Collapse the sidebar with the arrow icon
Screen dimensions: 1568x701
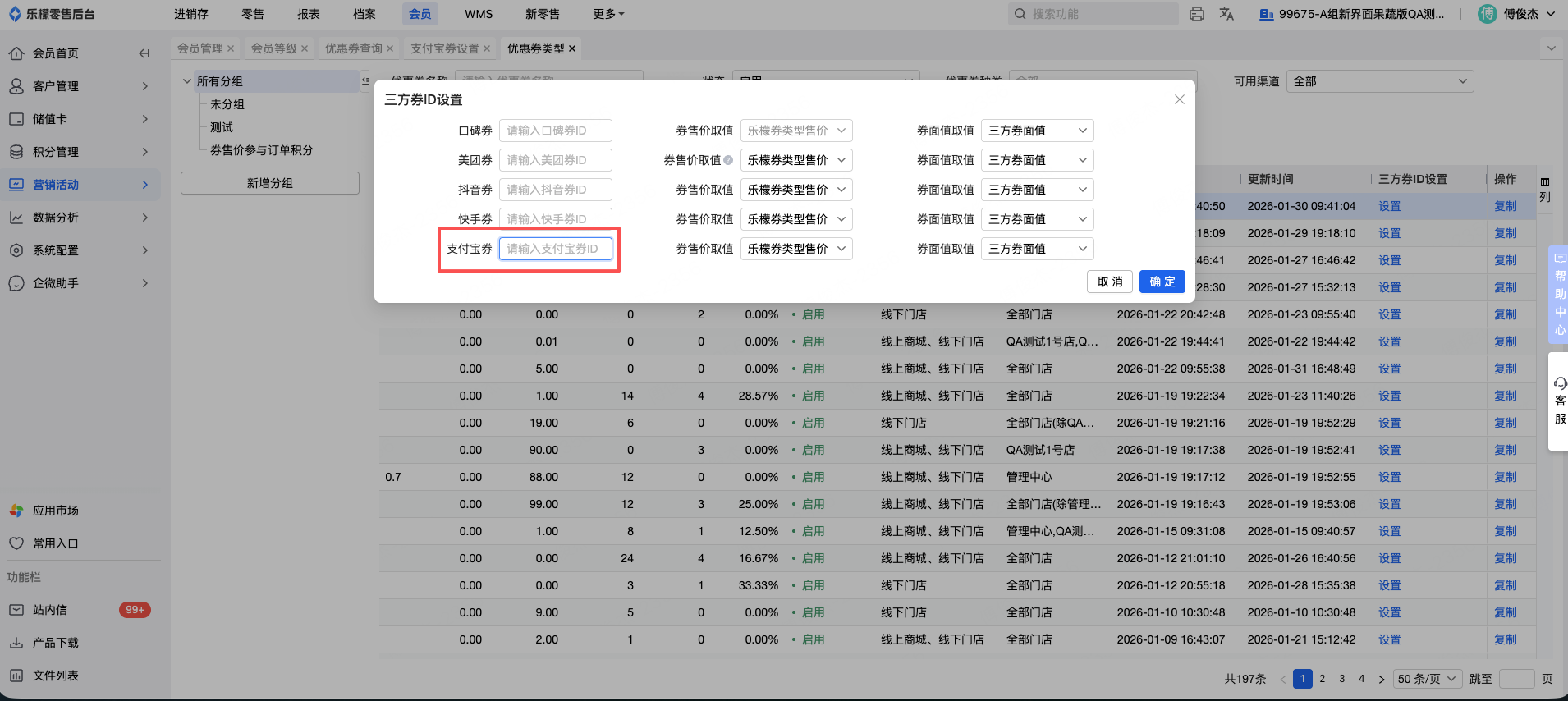pyautogui.click(x=144, y=53)
